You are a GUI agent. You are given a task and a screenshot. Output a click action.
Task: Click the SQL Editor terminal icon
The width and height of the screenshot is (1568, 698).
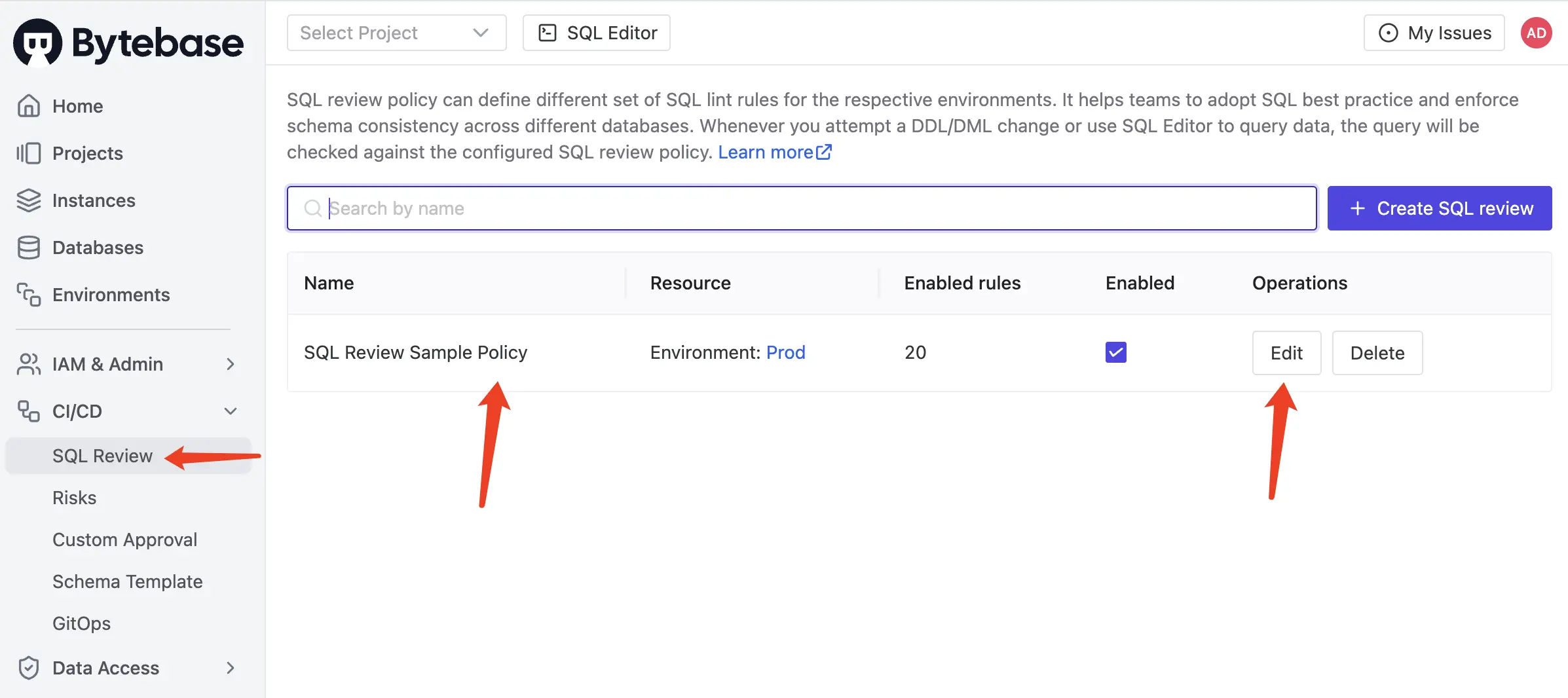[x=548, y=33]
